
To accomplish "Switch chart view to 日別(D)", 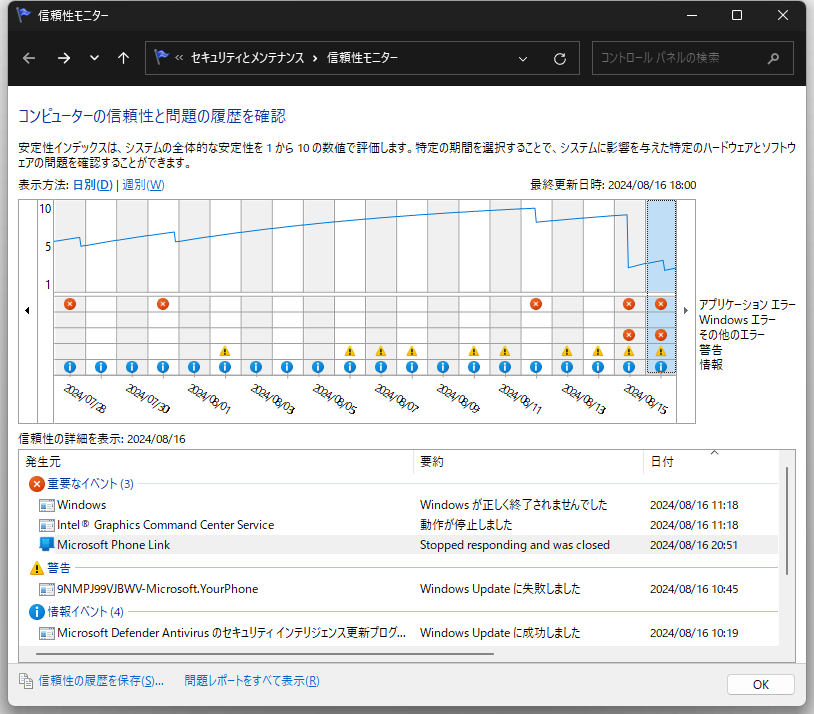I will pos(92,185).
